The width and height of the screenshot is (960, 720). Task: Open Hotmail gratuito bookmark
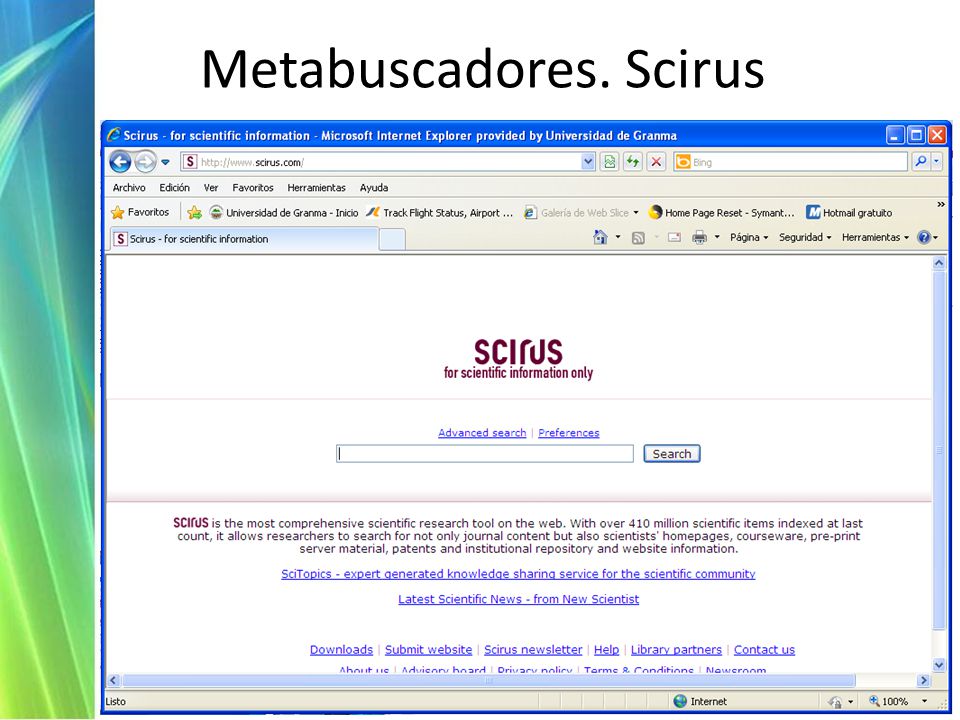pyautogui.click(x=849, y=212)
